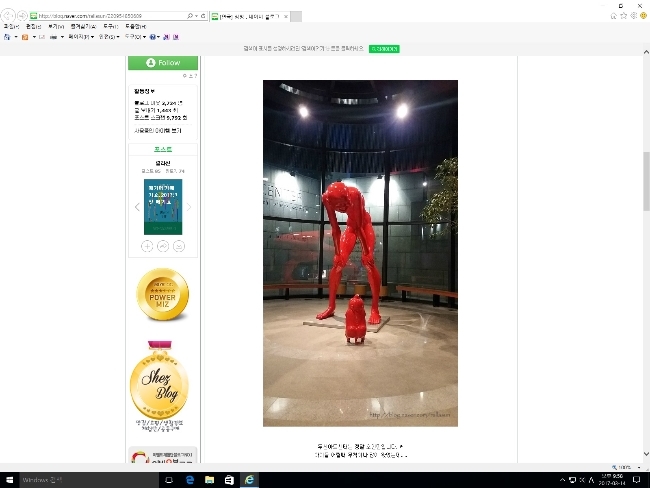This screenshot has height=488, width=650.
Task: Open the Action Center notification icon
Action: (636, 480)
